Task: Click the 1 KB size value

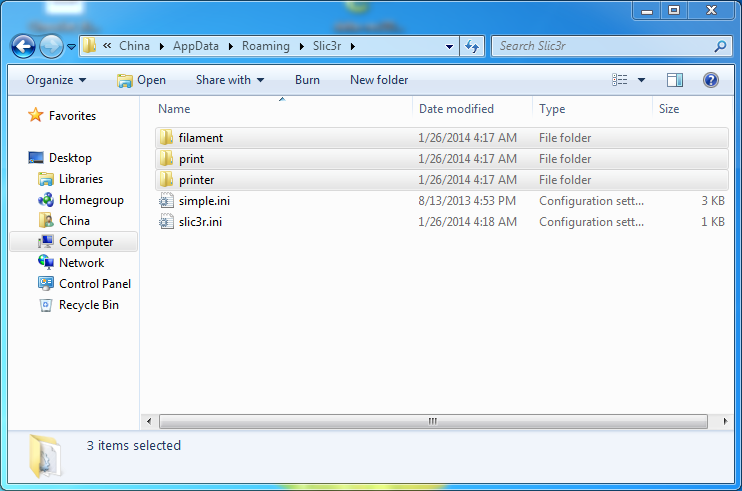Action: (x=713, y=222)
